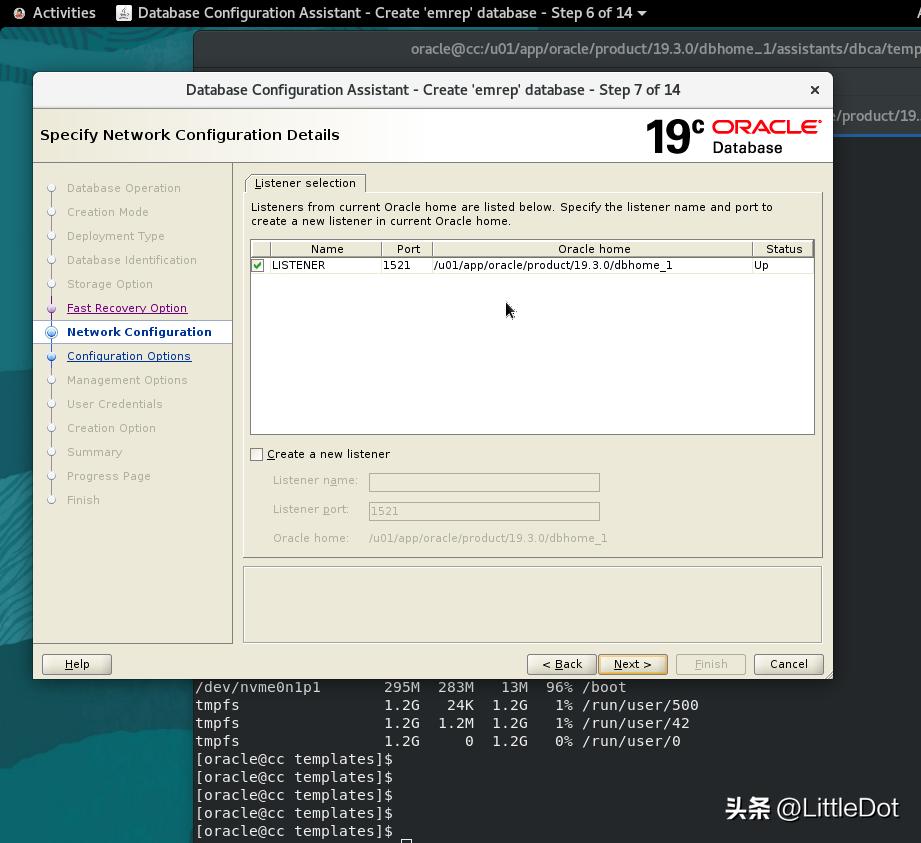This screenshot has height=843, width=921.
Task: Select Deployment Type step label
Action: pyautogui.click(x=116, y=236)
